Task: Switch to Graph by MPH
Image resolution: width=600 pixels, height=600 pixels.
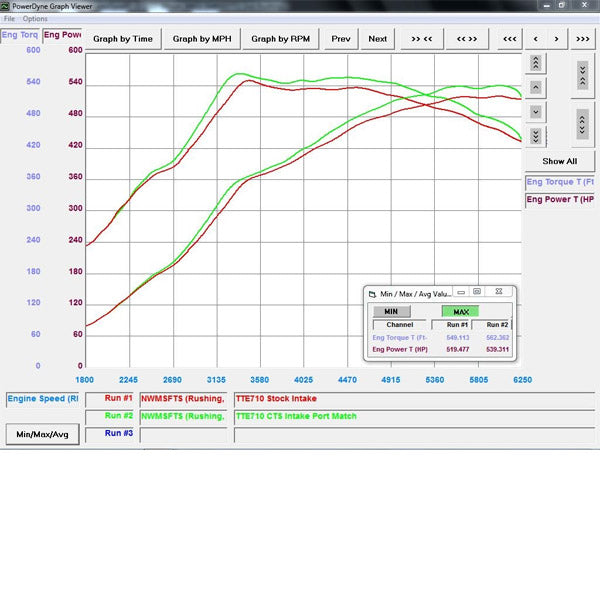Action: coord(202,39)
